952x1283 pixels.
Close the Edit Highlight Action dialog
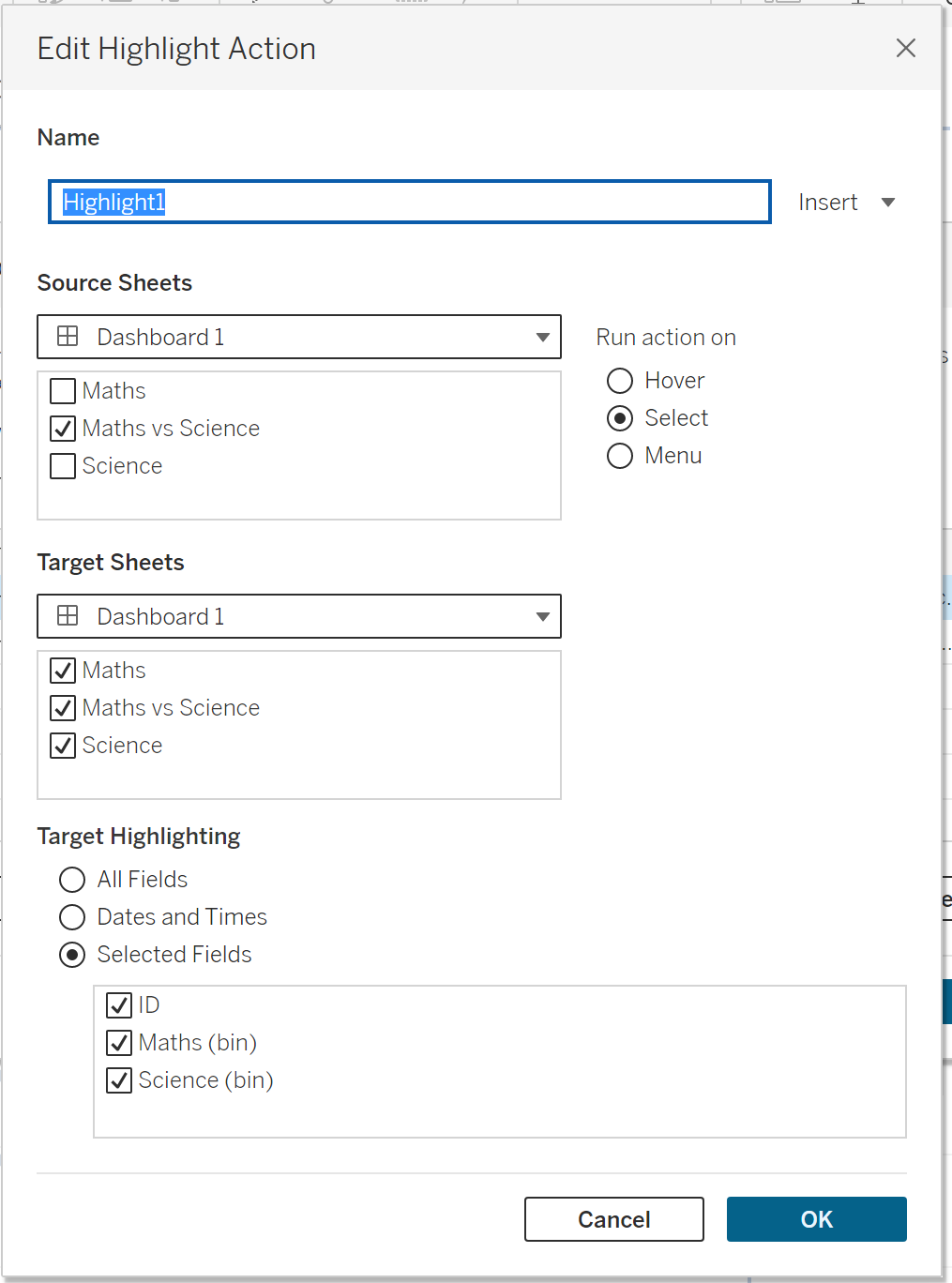[x=905, y=48]
